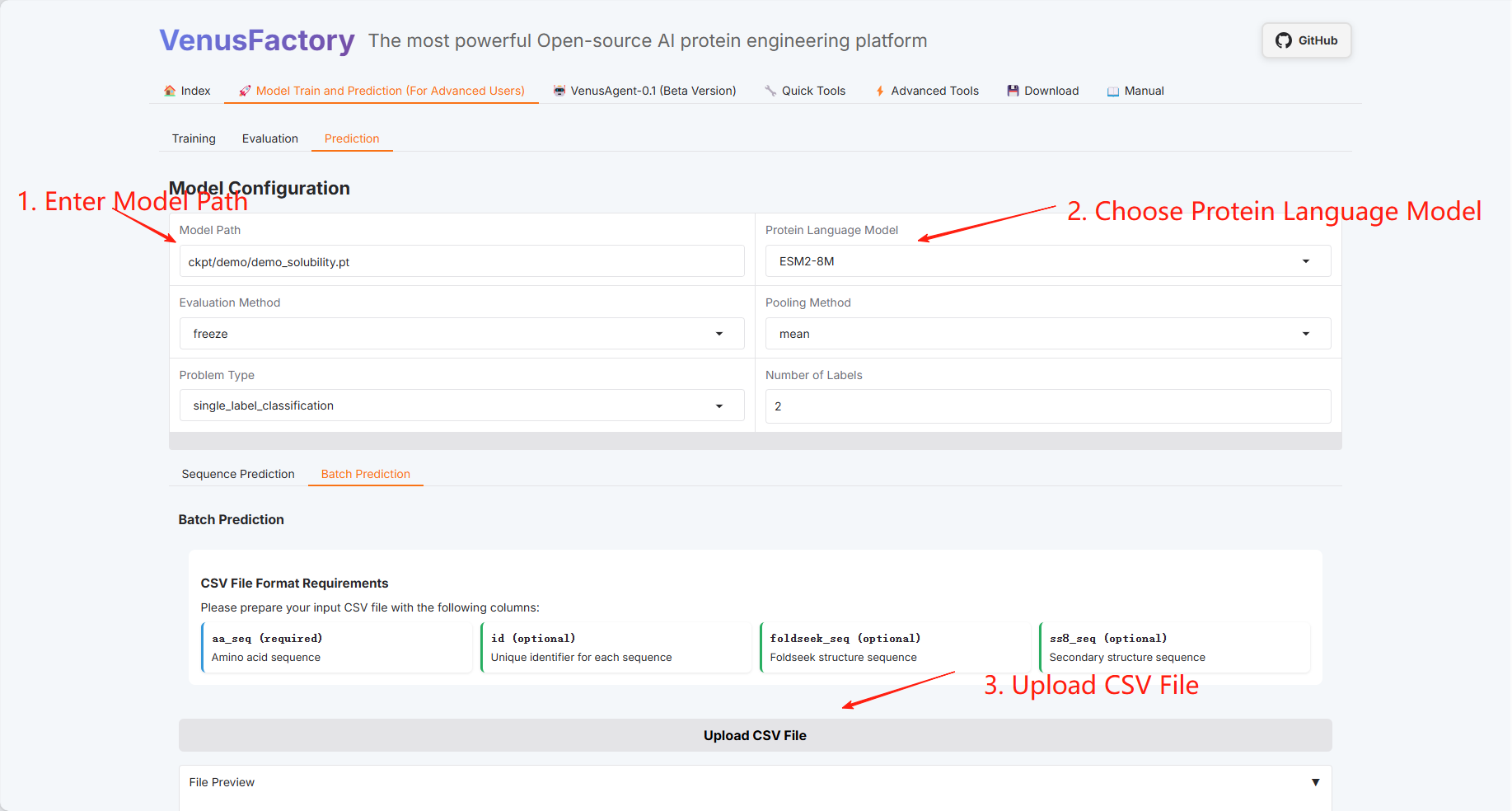Select the Sequence Prediction tab
The width and height of the screenshot is (1512, 811).
238,474
